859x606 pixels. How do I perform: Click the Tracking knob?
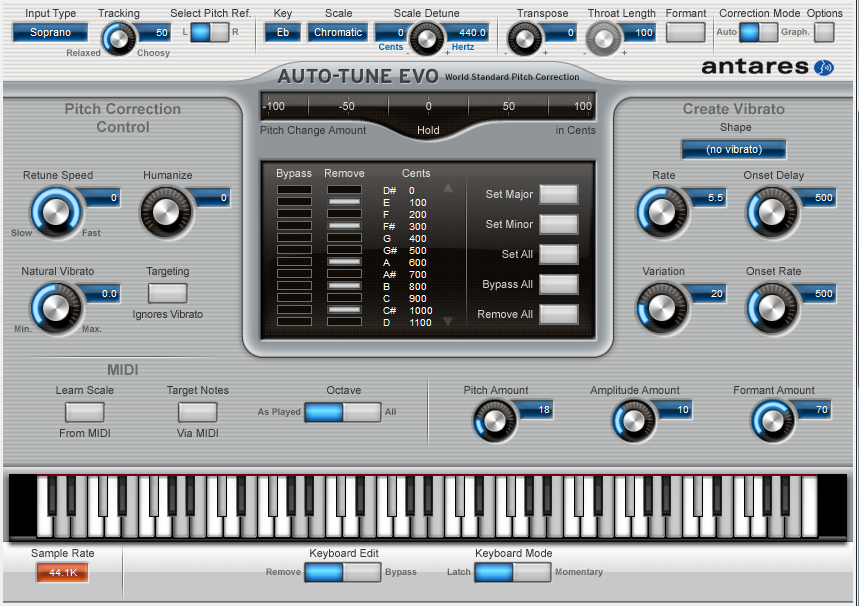tap(119, 39)
